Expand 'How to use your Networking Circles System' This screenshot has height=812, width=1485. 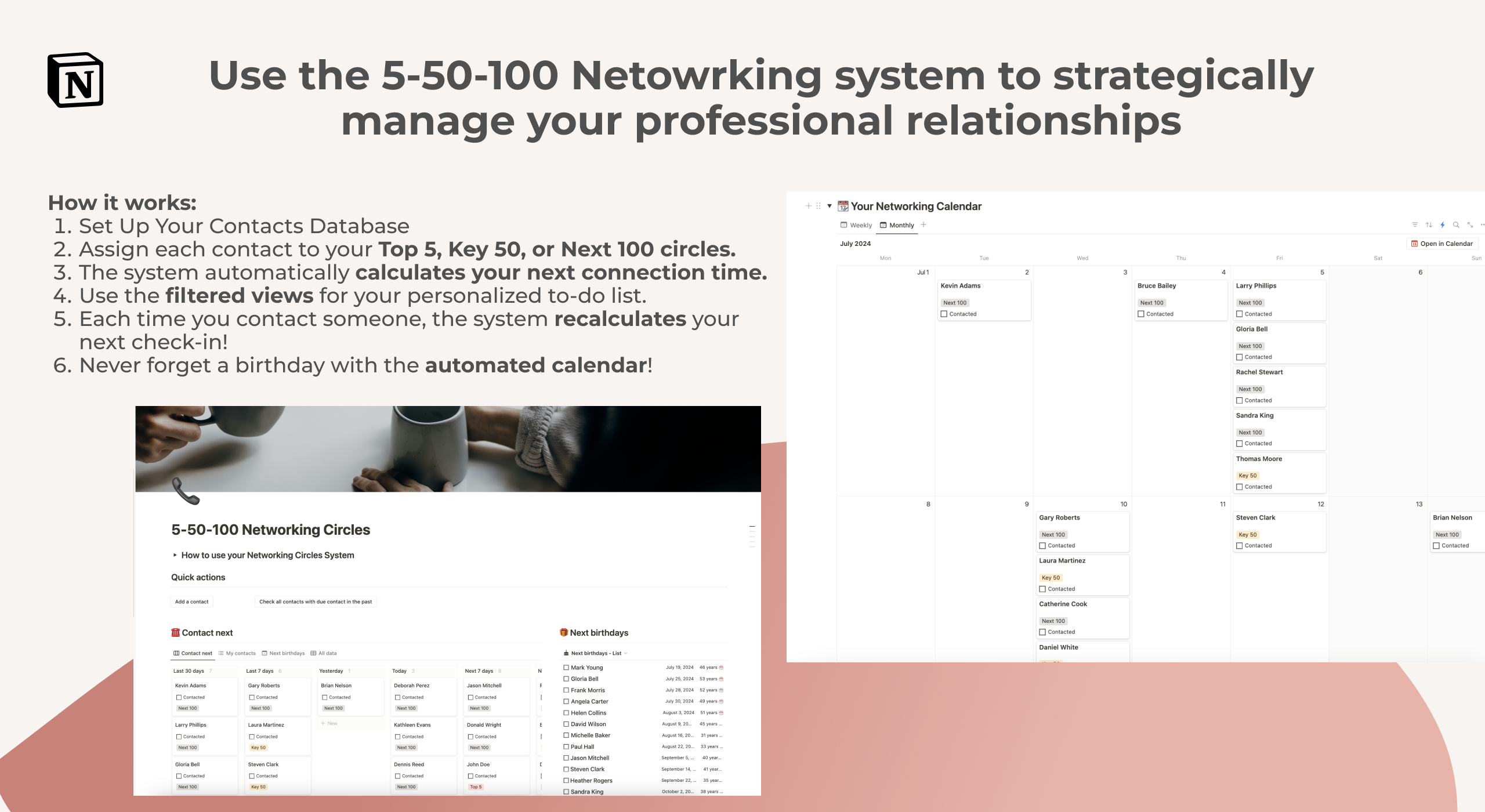(173, 554)
